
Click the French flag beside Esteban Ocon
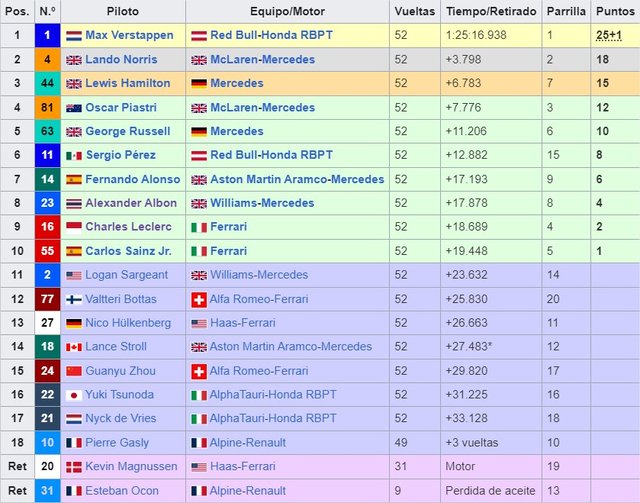tap(74, 491)
